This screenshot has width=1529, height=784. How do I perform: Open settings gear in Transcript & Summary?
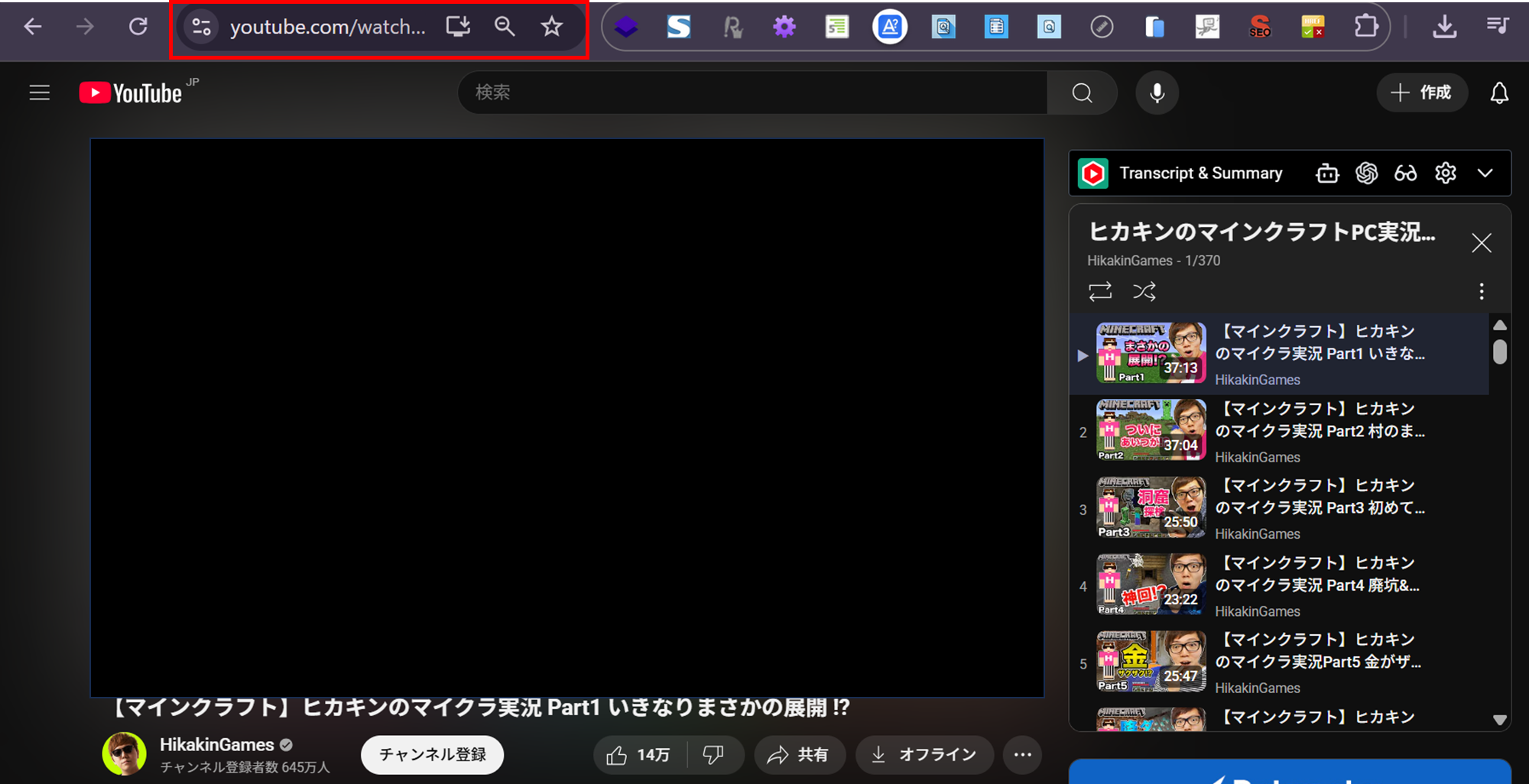(1445, 173)
